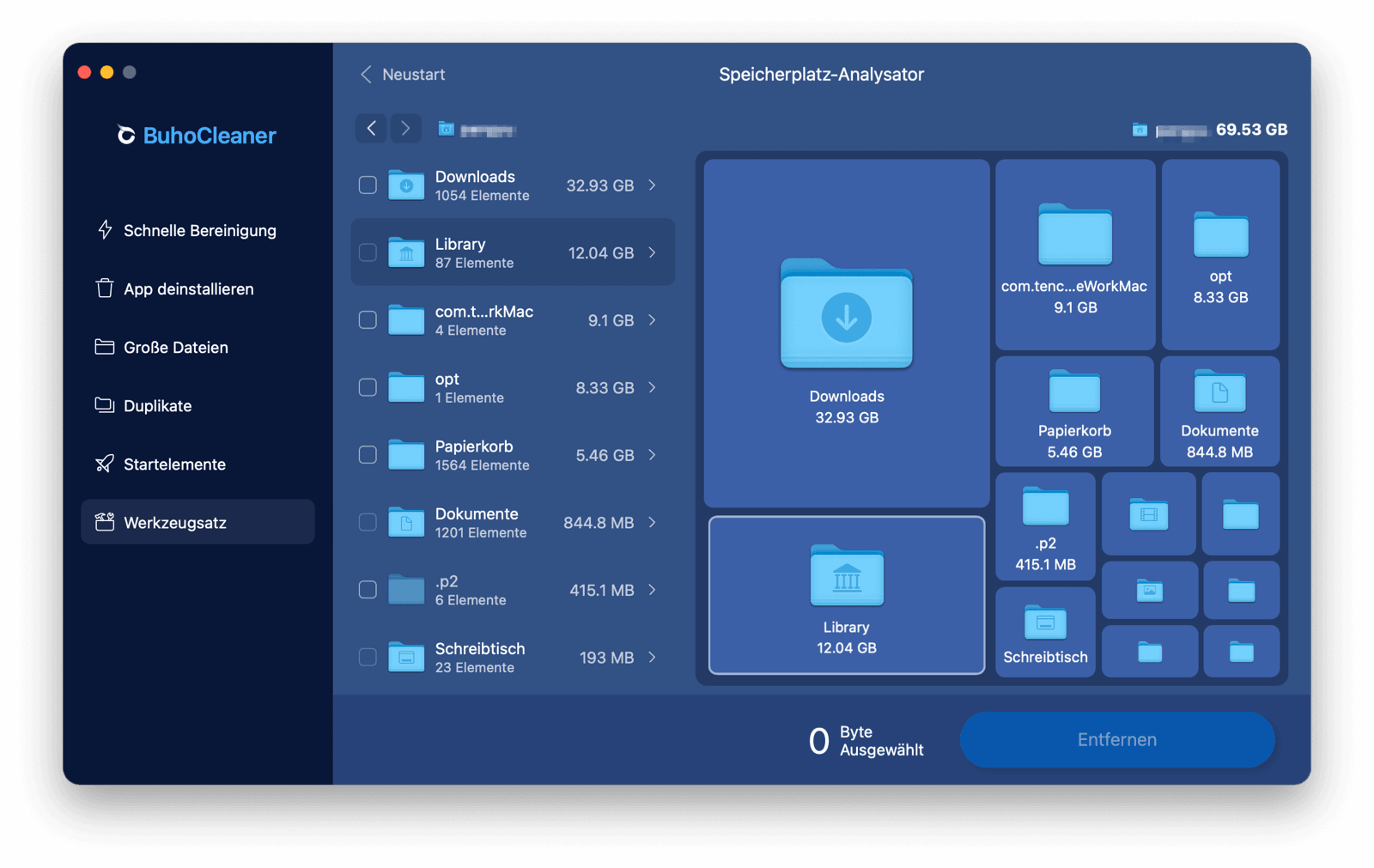Expand Downloads via its chevron arrow
Viewport: 1374px width, 868px height.
point(653,185)
